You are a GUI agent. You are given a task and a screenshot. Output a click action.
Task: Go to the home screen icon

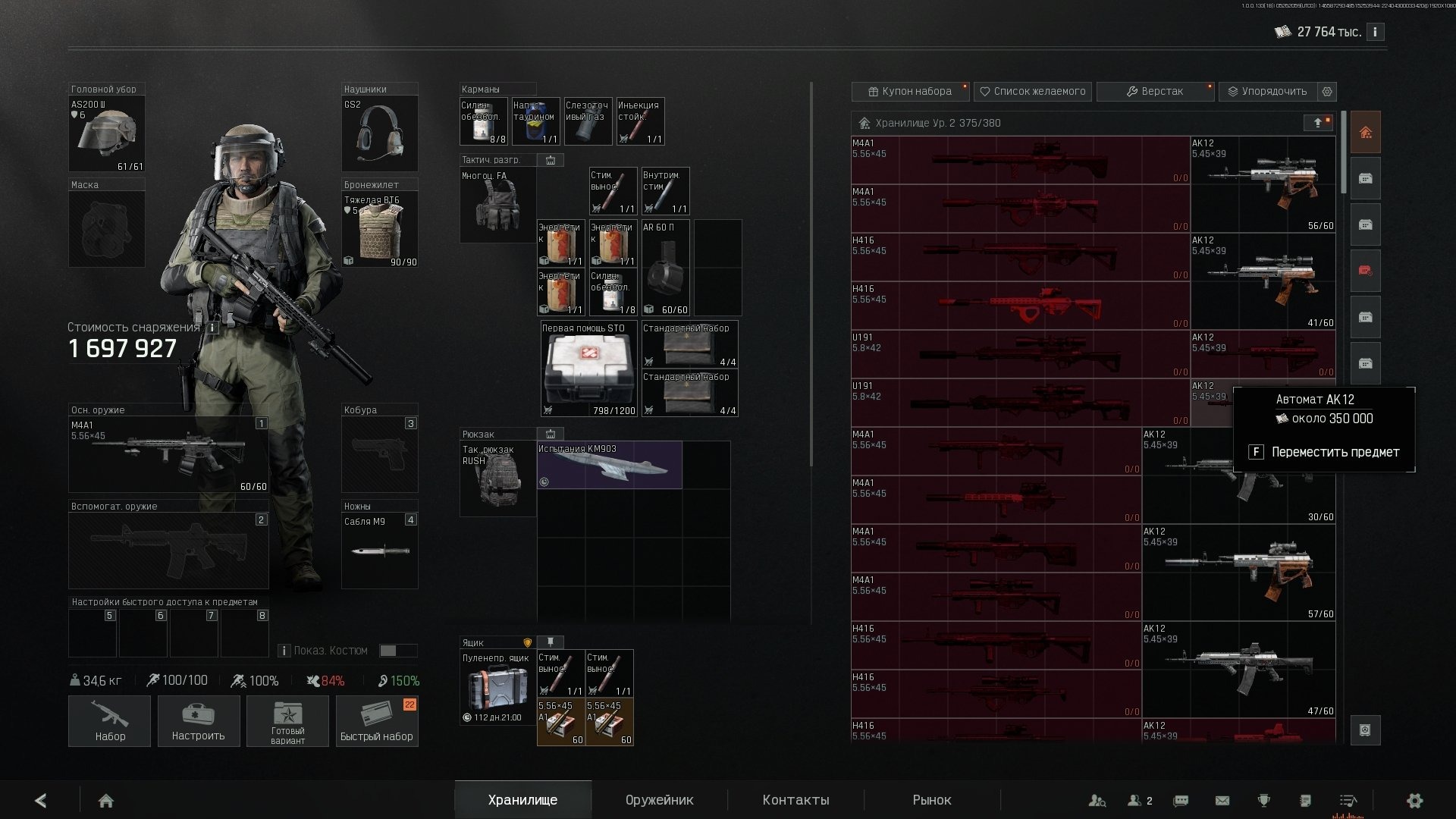tap(106, 800)
